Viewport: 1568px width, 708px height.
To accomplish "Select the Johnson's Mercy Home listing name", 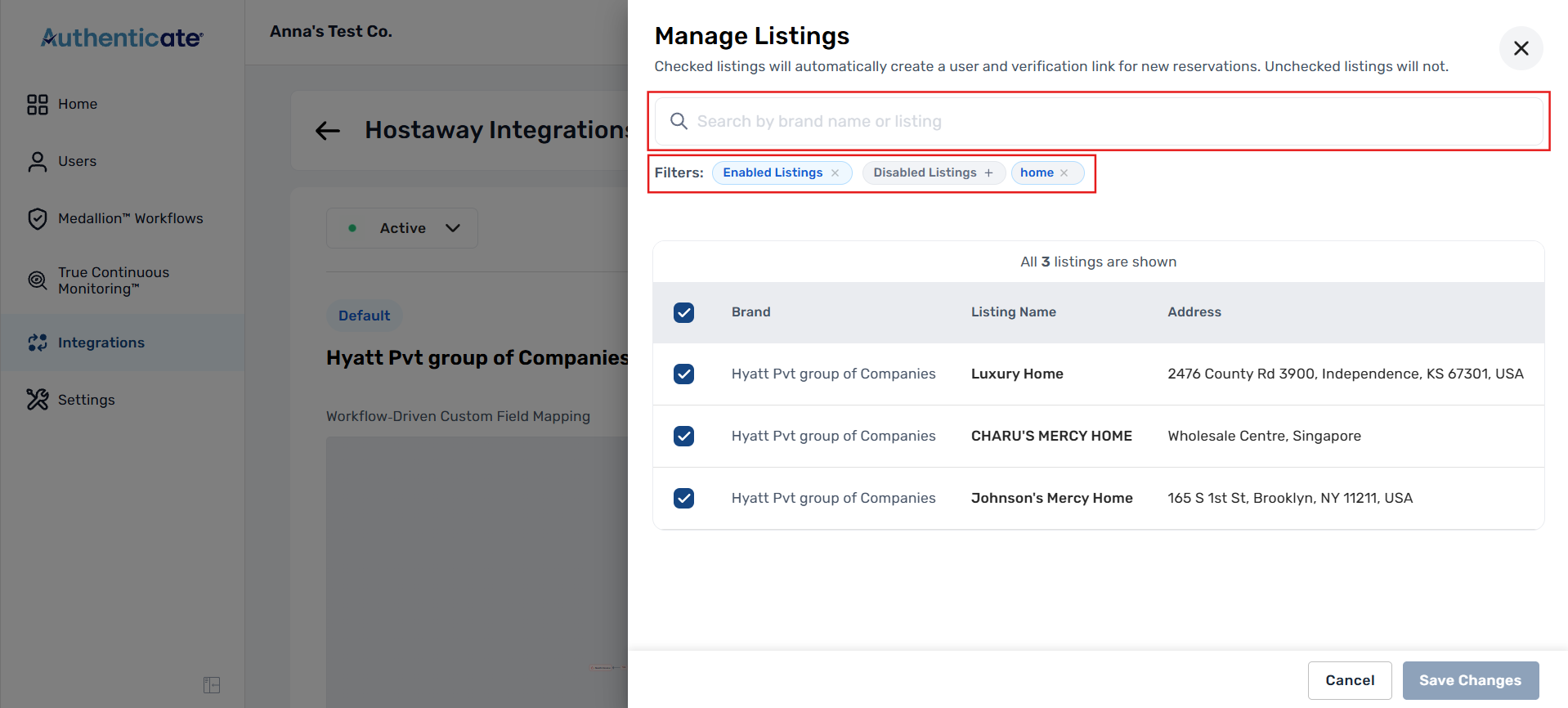I will tap(1052, 498).
